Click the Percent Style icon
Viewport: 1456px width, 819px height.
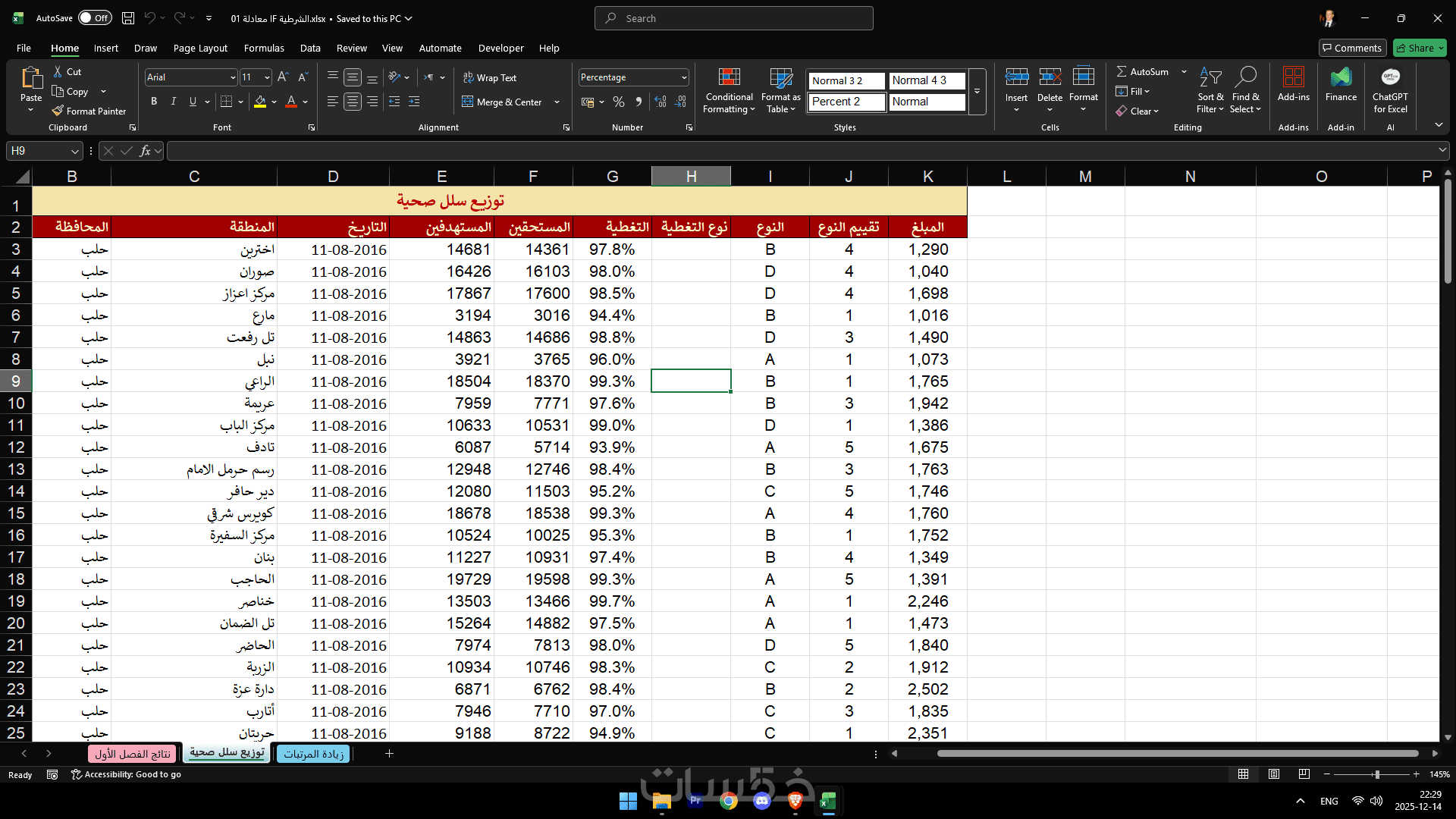tap(619, 102)
